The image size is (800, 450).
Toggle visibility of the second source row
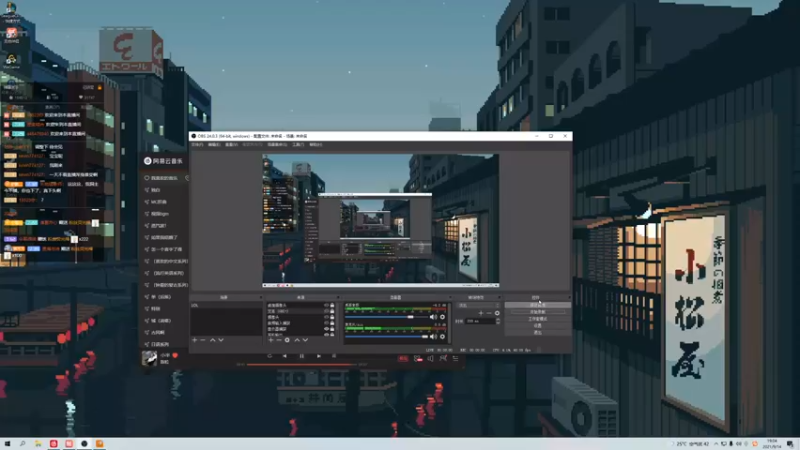(327, 311)
